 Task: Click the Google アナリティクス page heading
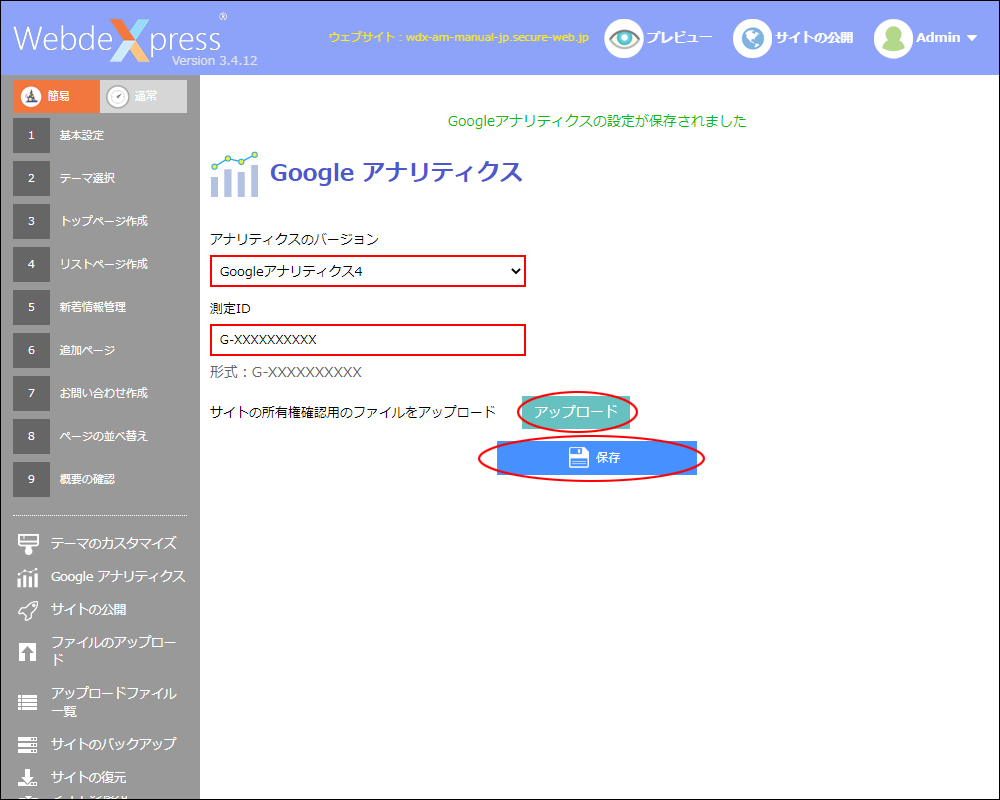[396, 173]
